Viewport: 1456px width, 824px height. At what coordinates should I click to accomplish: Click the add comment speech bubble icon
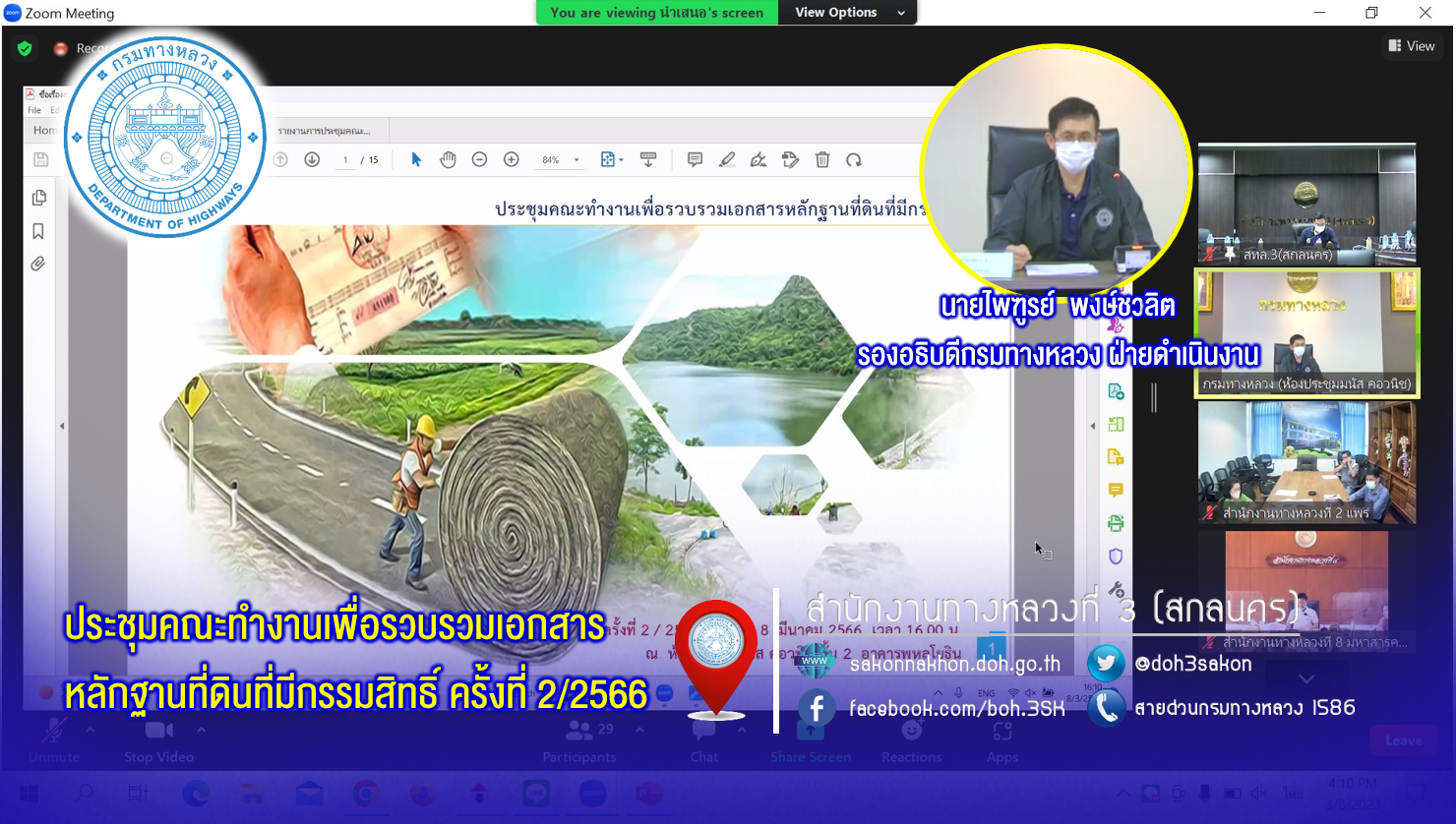(695, 159)
